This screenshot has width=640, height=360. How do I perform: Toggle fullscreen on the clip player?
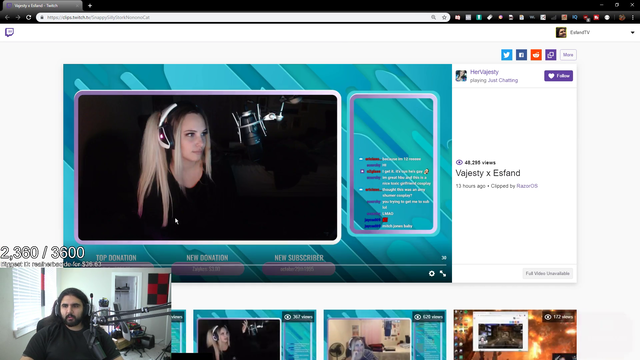[x=443, y=273]
